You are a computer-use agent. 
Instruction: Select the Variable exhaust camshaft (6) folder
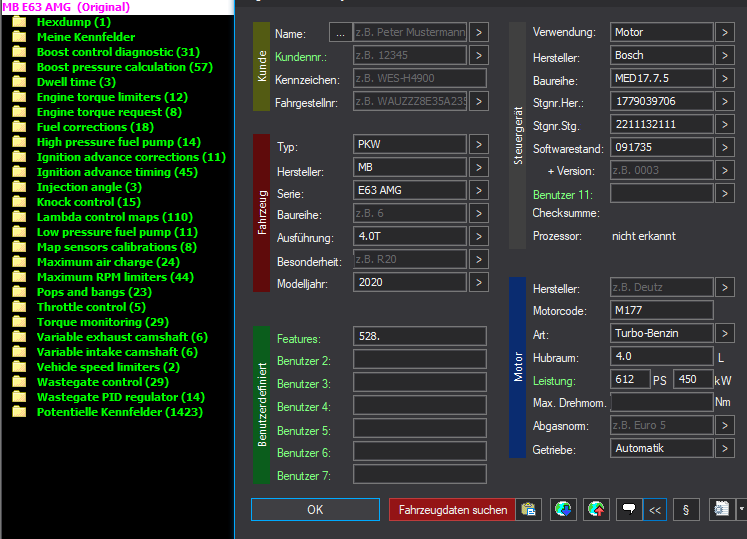(x=122, y=337)
